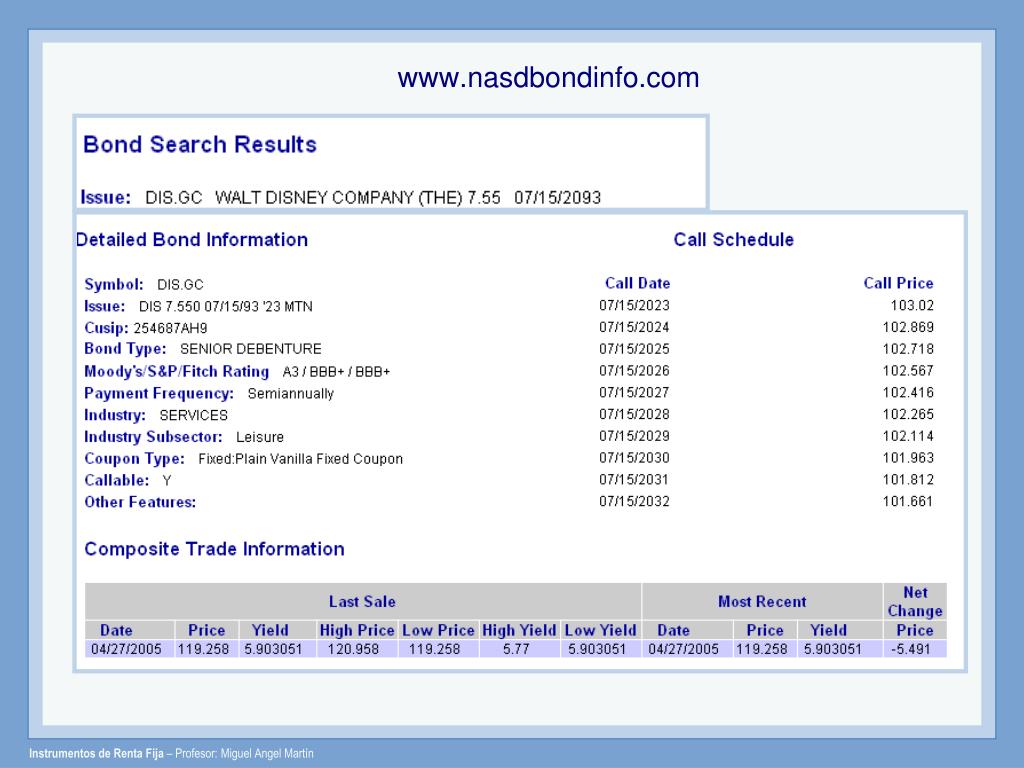Select the Low Yield column header
Screen dimensions: 1024x768
(x=600, y=630)
